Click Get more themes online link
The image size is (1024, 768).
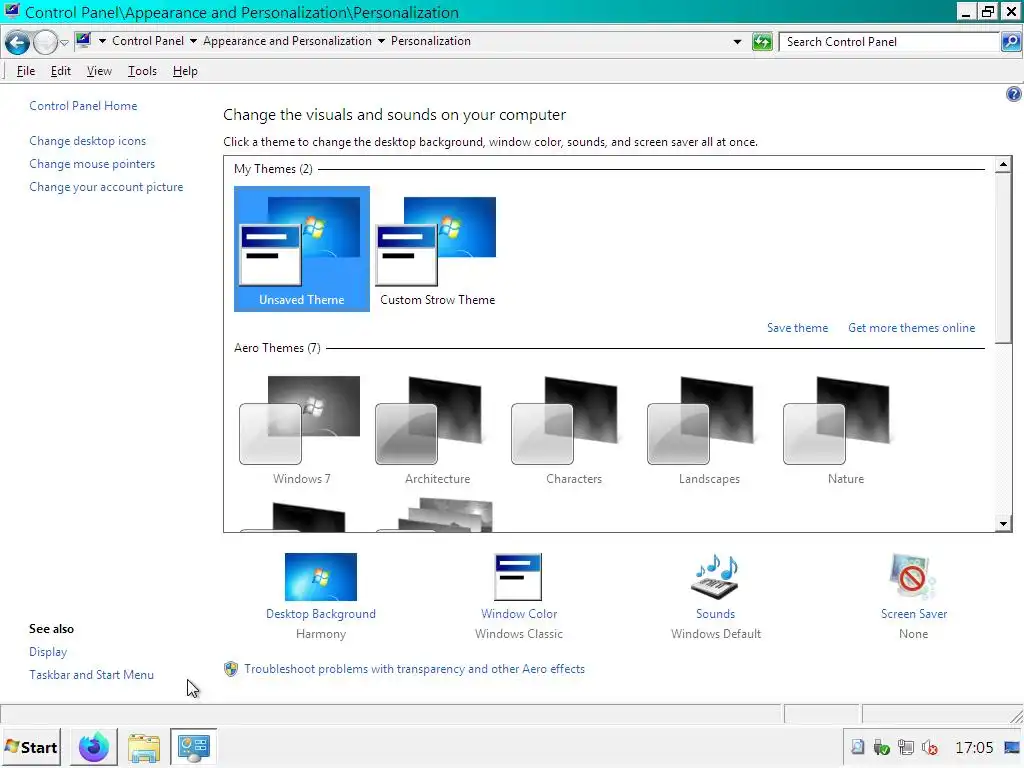coord(912,328)
